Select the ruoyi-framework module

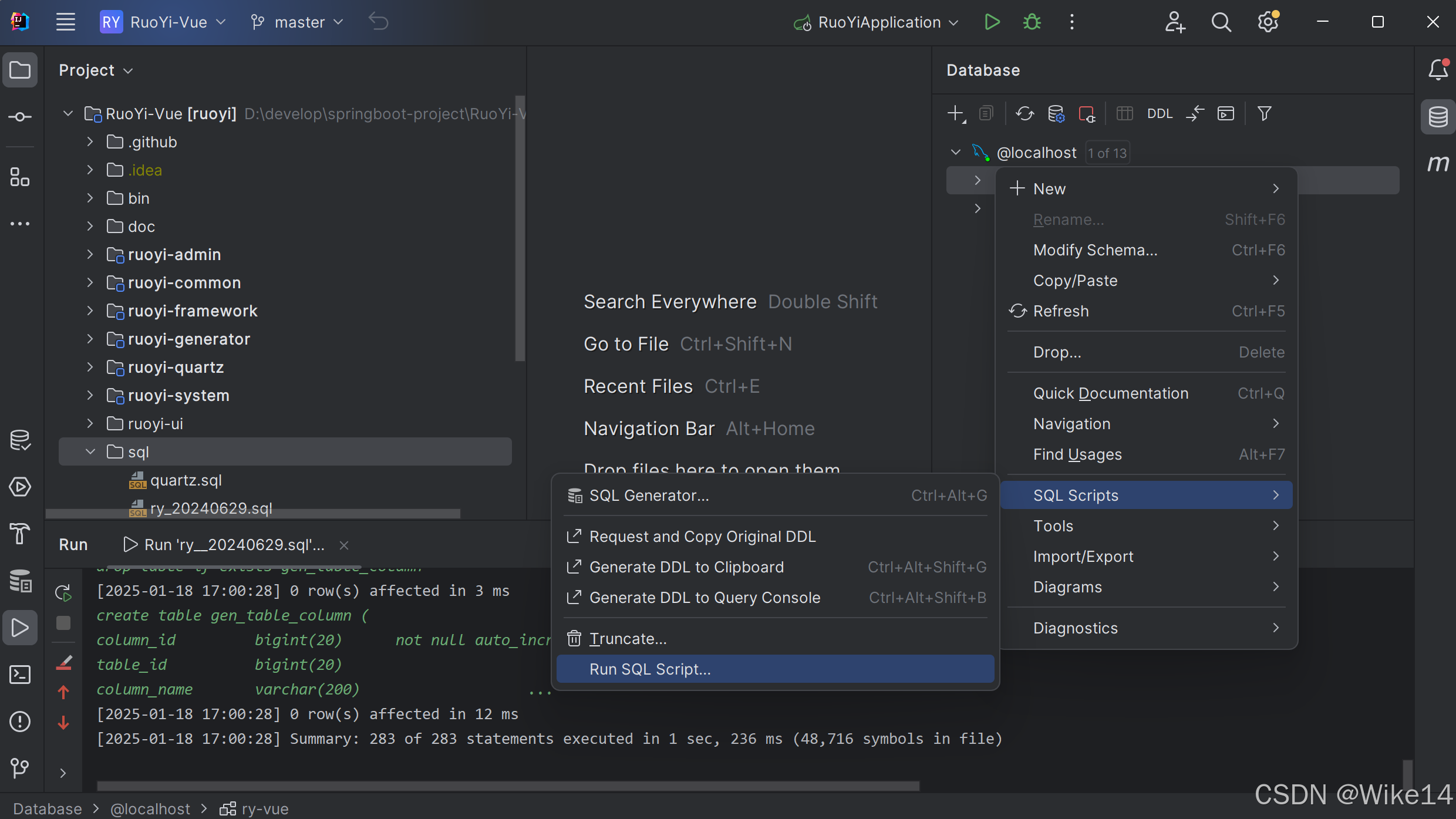(x=193, y=311)
